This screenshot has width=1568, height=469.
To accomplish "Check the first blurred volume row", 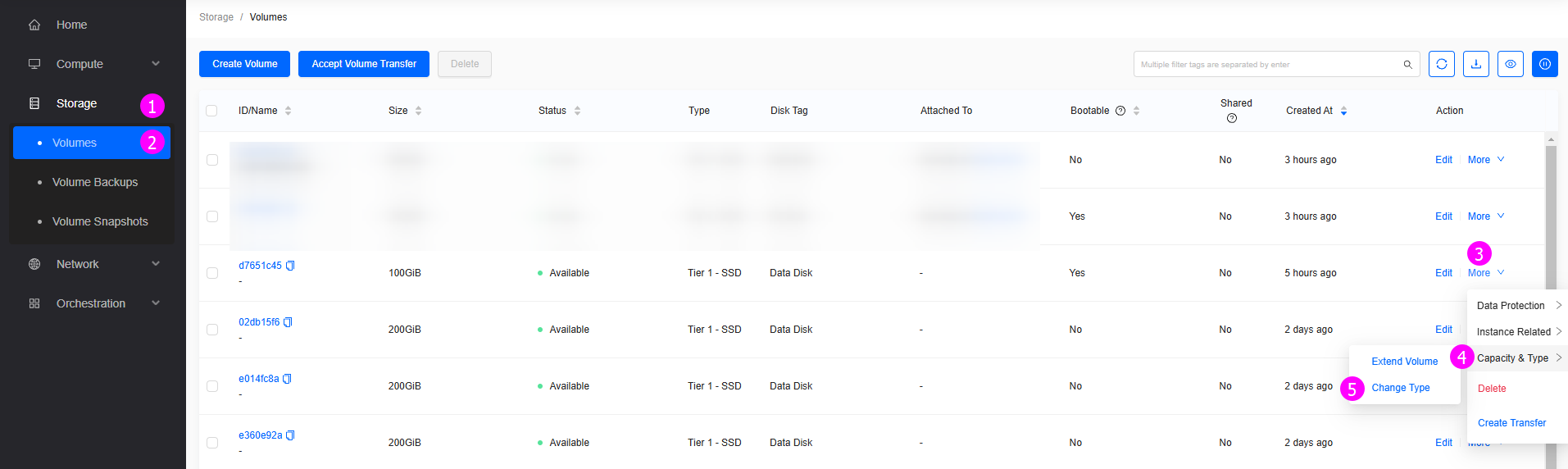I will pos(212,160).
